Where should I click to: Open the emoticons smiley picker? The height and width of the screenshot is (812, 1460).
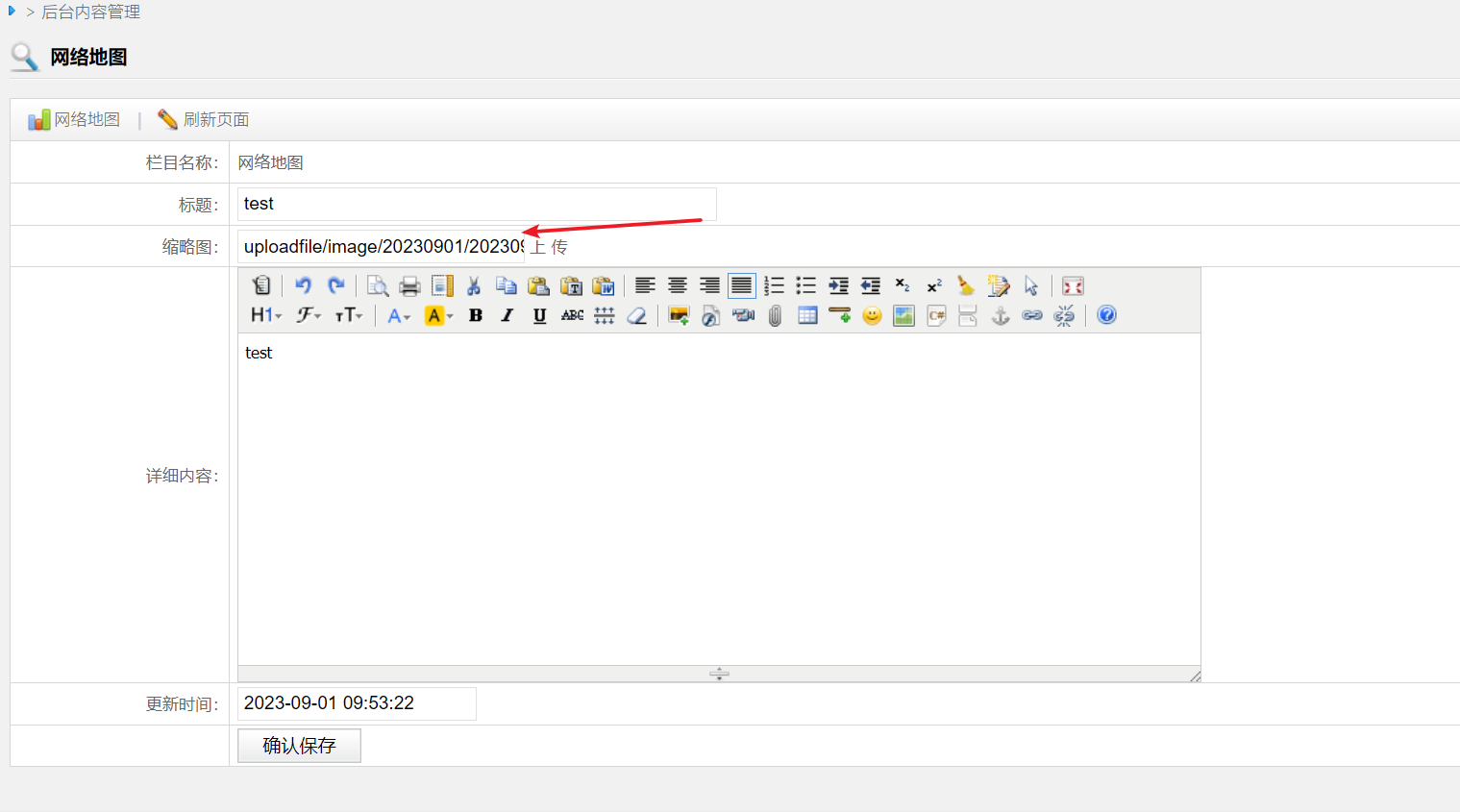(872, 315)
